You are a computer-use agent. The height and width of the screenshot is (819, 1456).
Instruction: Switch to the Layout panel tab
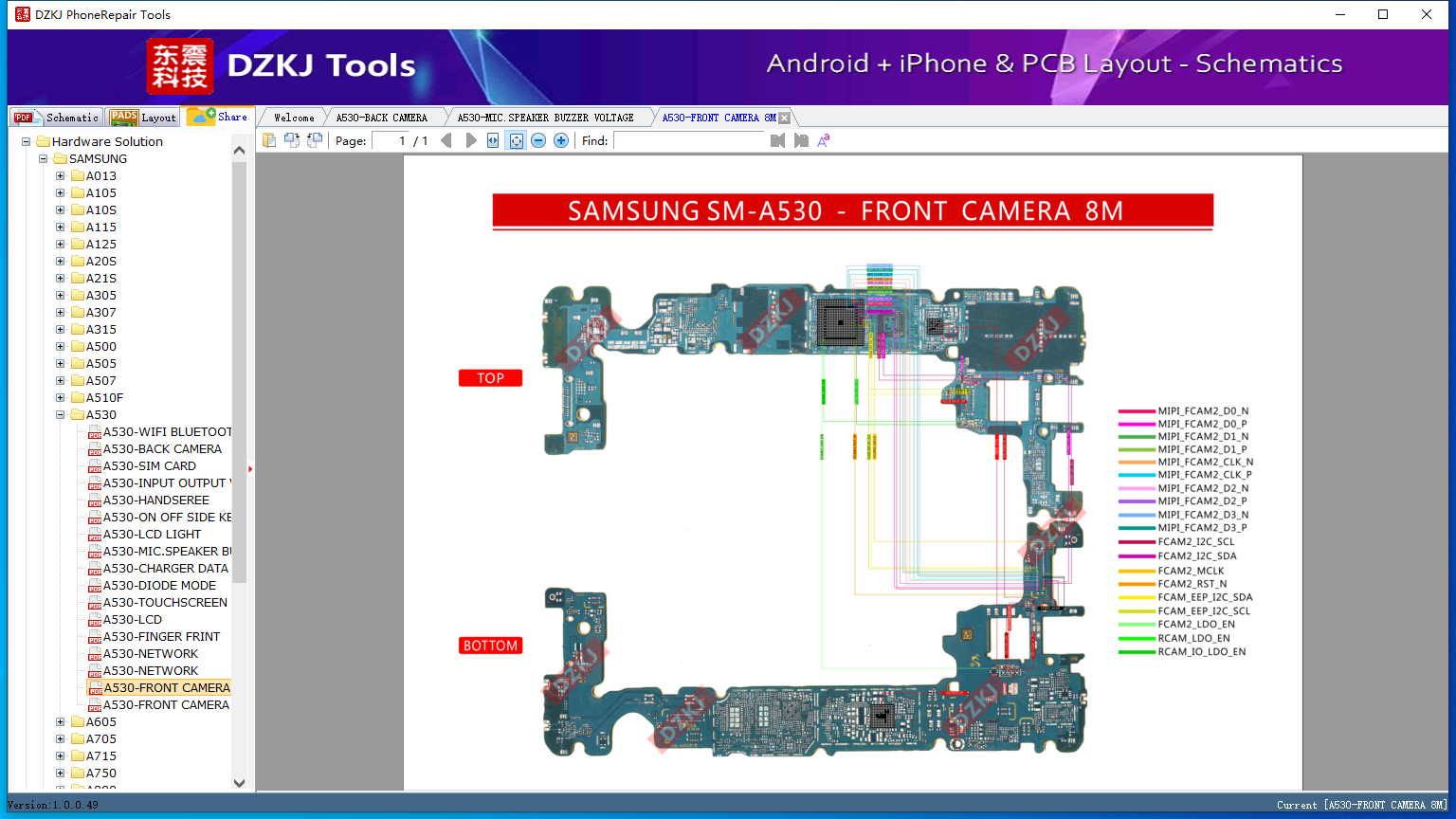click(143, 118)
